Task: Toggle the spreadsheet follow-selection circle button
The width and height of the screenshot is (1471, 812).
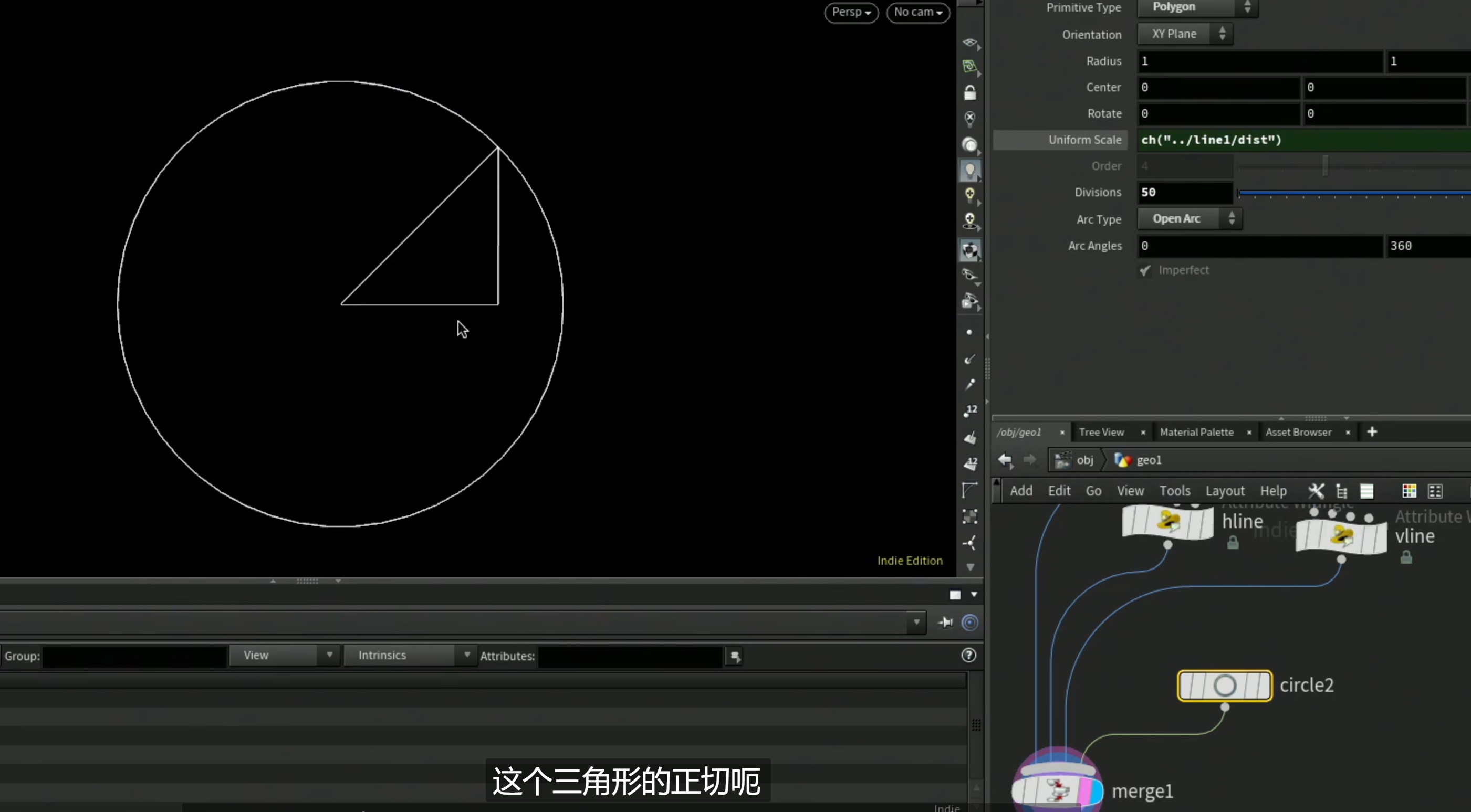Action: 969,623
